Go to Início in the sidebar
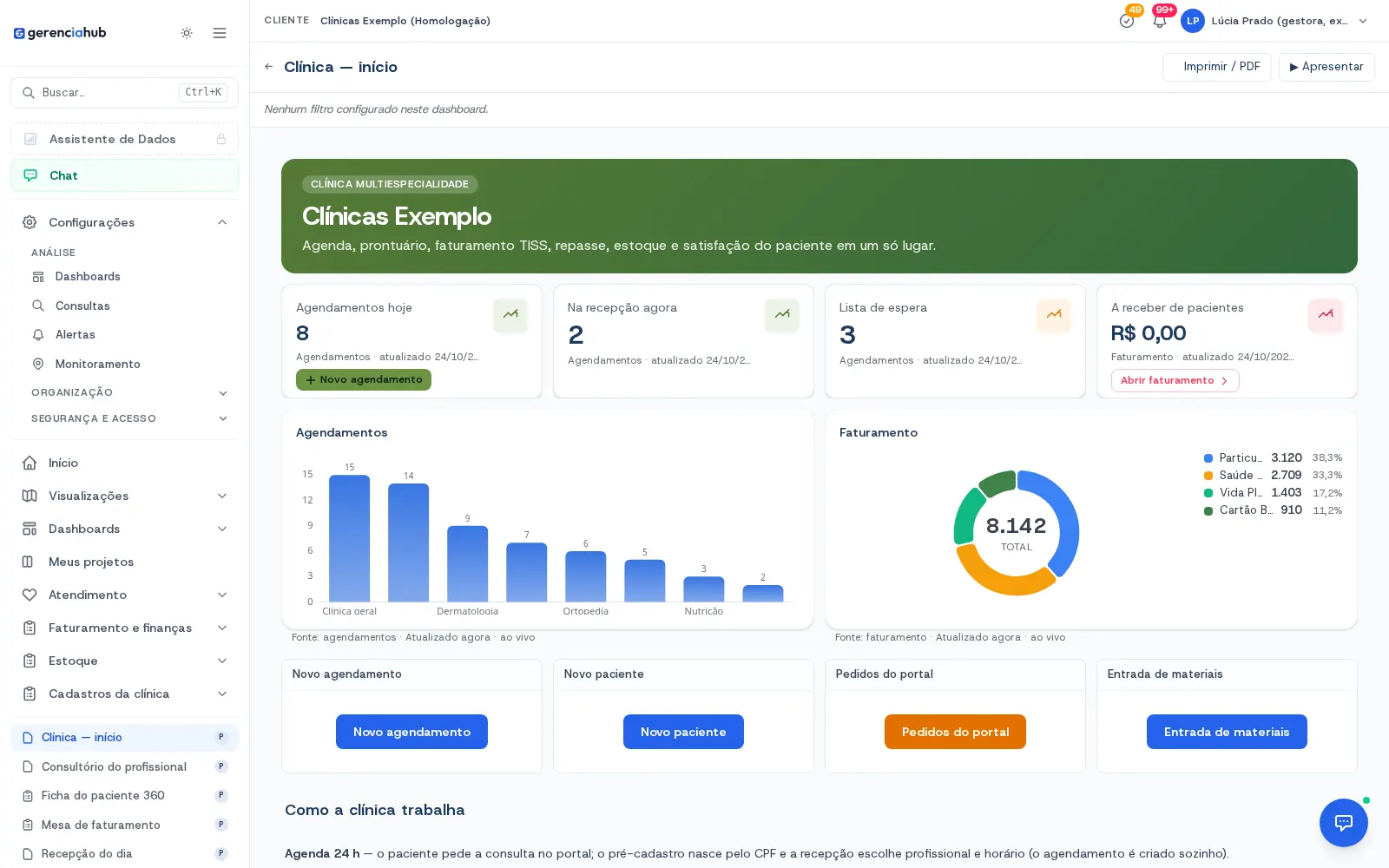Image resolution: width=1389 pixels, height=868 pixels. [x=124, y=463]
